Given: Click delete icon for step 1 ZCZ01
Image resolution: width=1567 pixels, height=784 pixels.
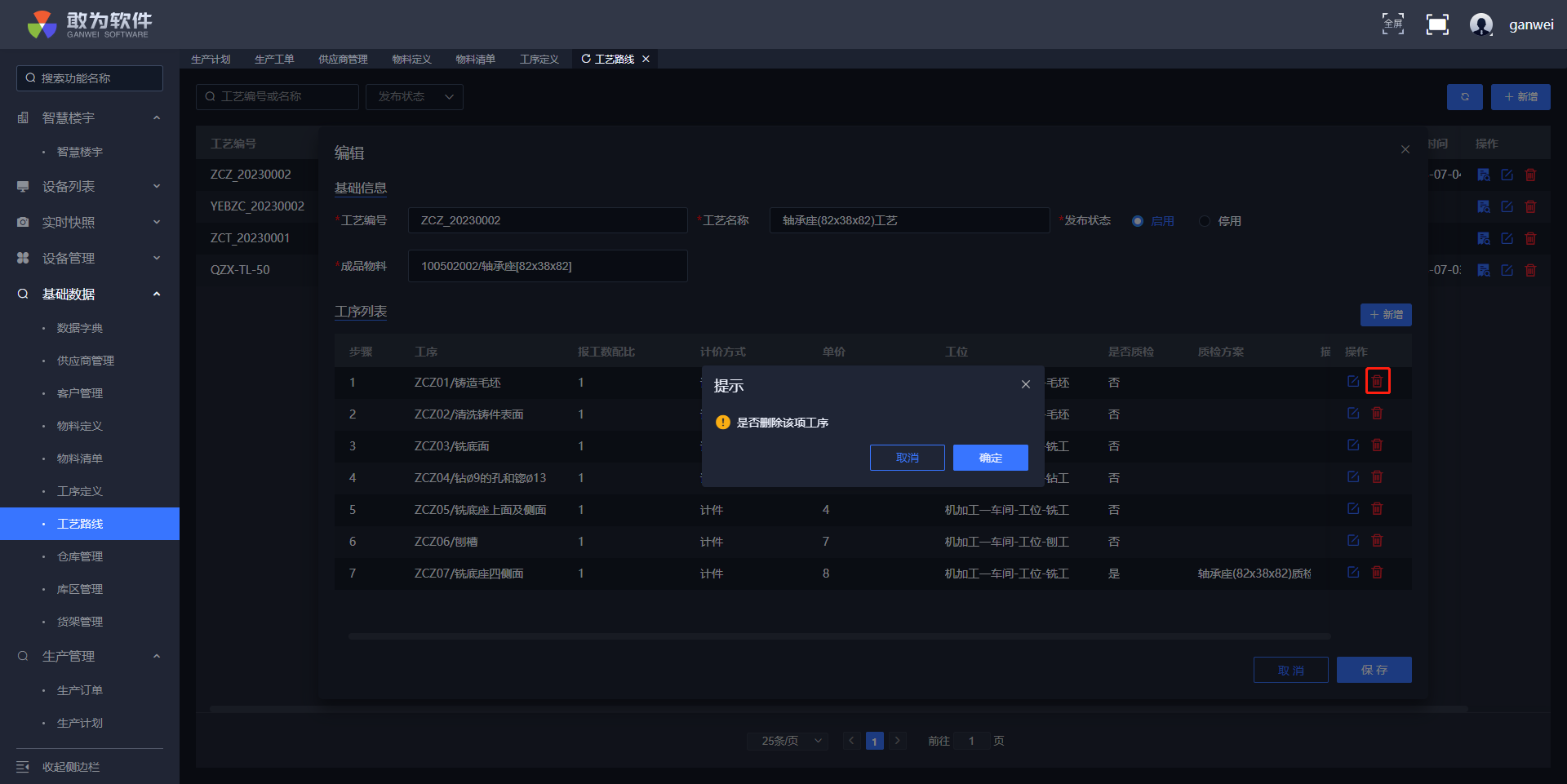Looking at the screenshot, I should (x=1377, y=382).
